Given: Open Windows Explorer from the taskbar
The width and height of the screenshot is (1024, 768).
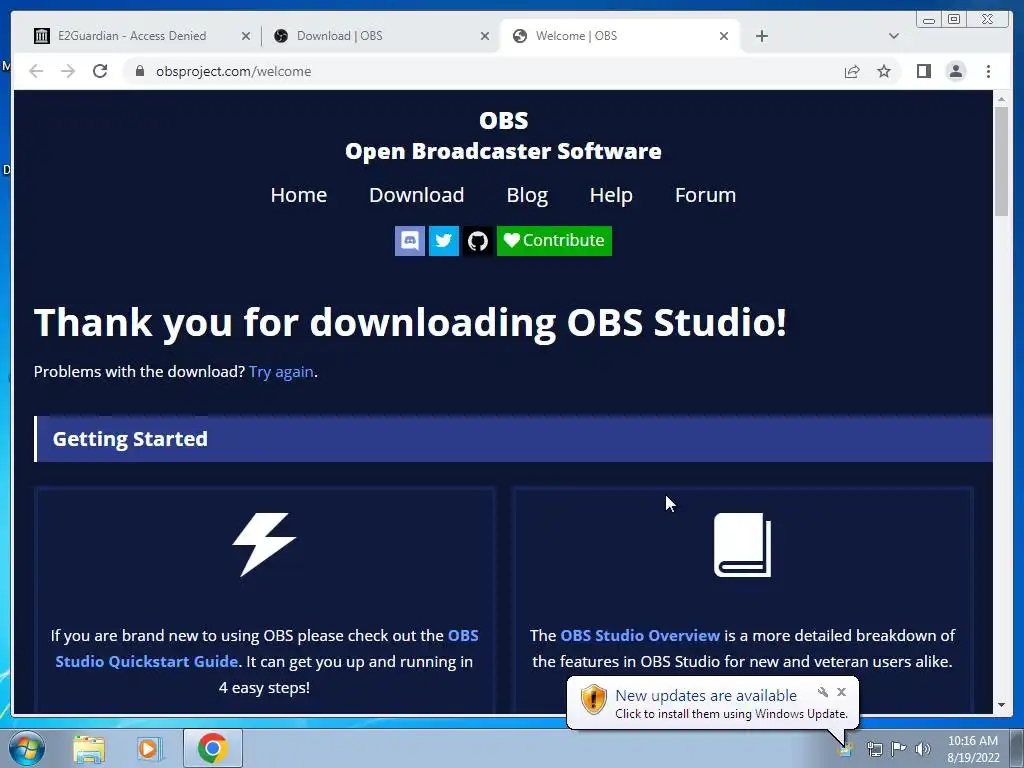Looking at the screenshot, I should [x=89, y=748].
